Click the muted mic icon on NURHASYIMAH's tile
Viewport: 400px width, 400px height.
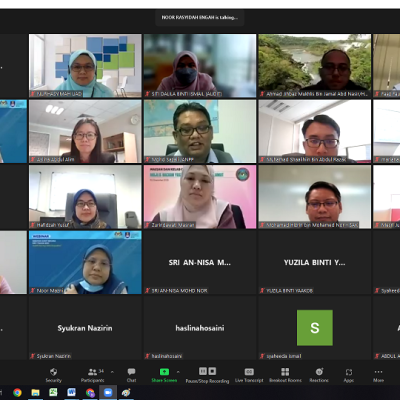[x=33, y=94]
